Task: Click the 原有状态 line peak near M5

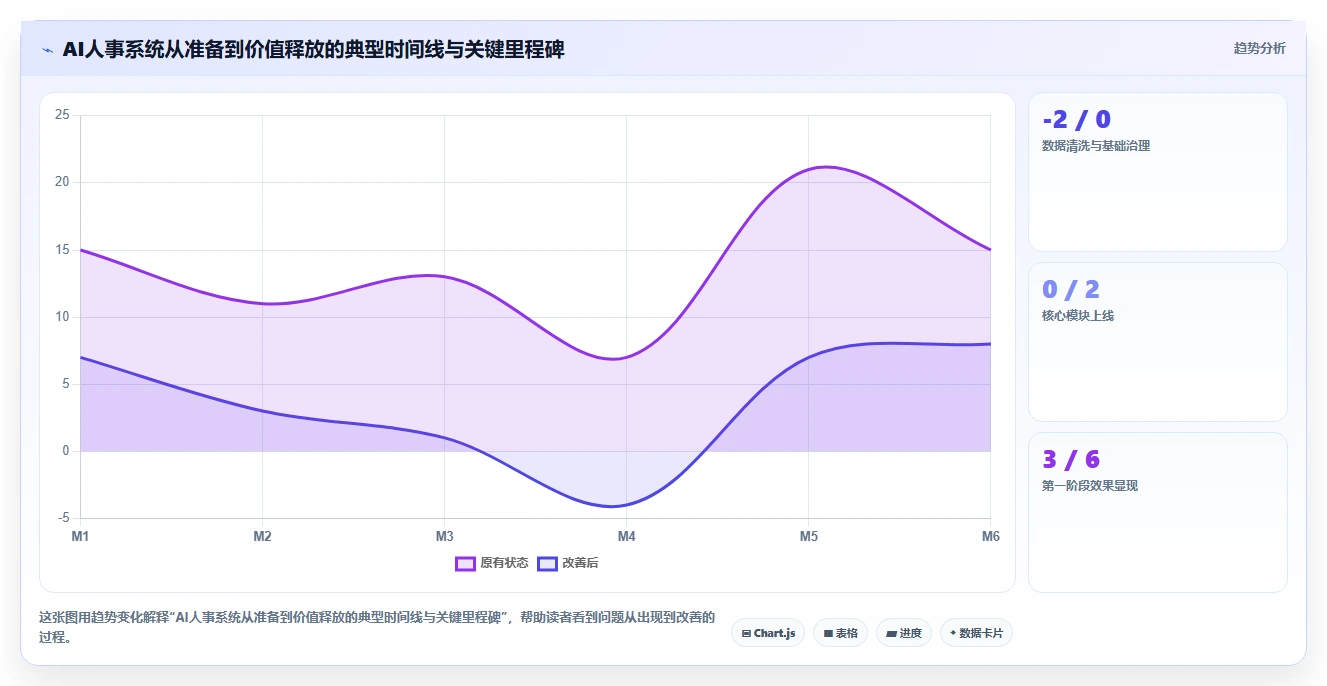Action: 826,167
